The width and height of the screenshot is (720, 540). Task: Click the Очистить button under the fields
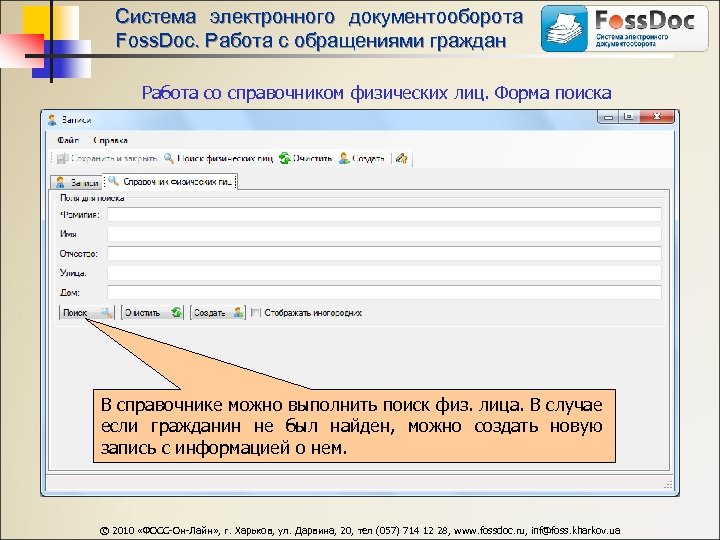pyautogui.click(x=152, y=313)
